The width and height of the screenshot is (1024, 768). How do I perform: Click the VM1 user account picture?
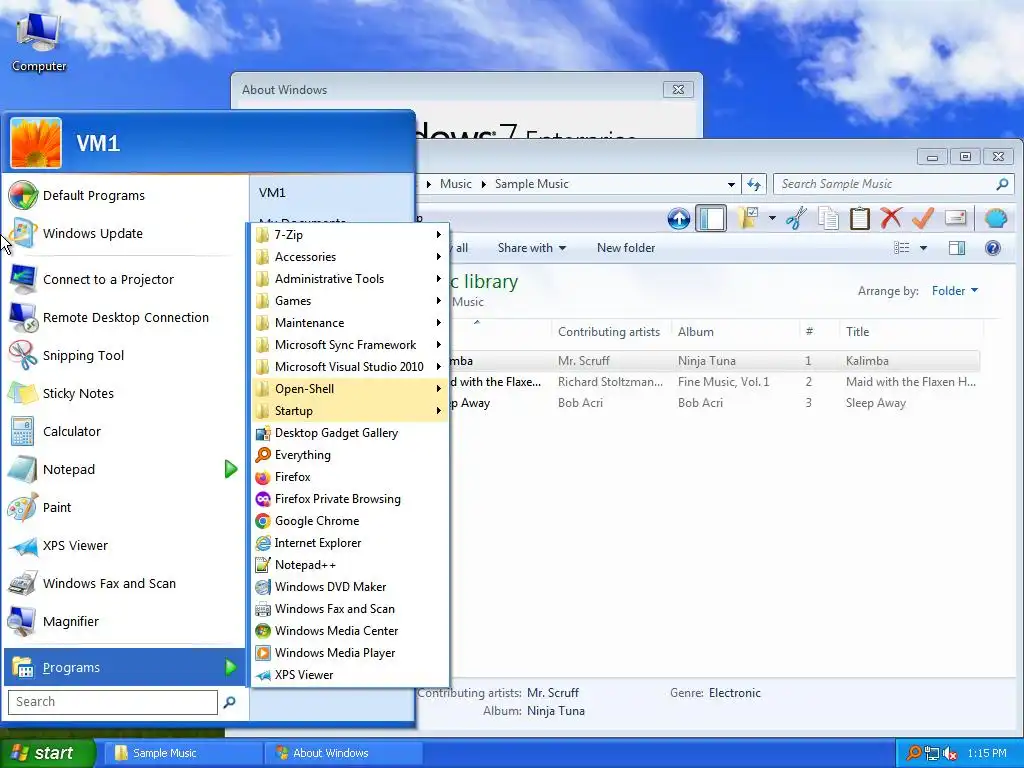coord(36,143)
